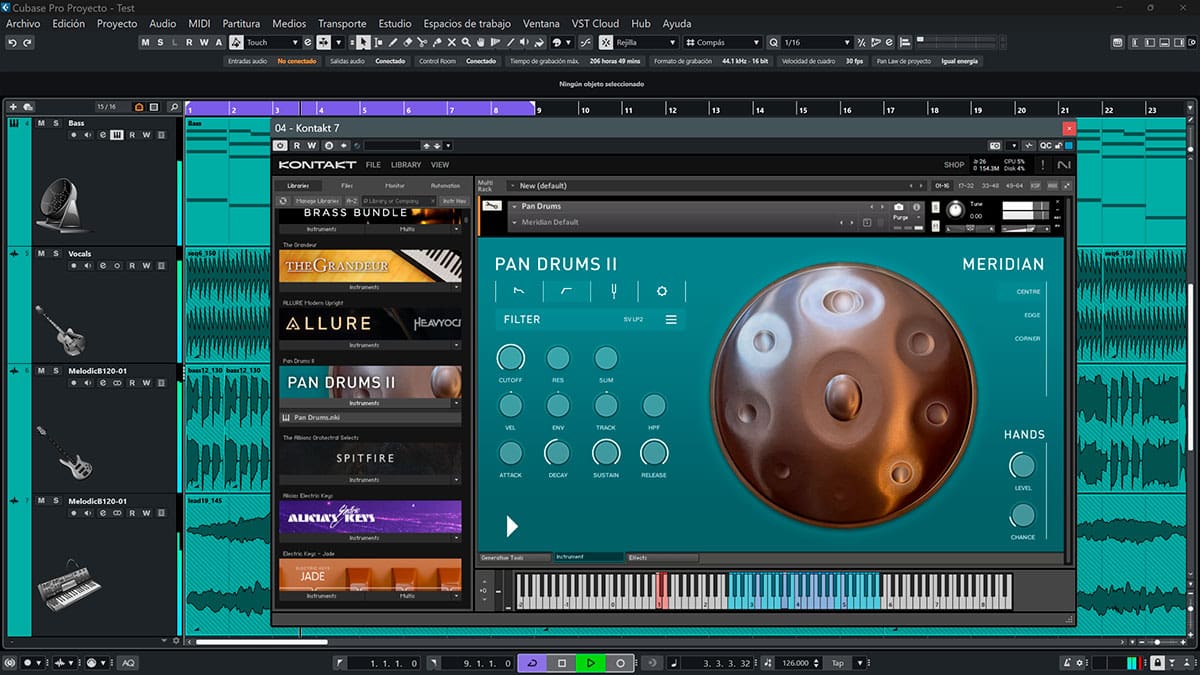Click the Native Instruments logo in Kontakt
Screen dimensions: 1200x675
(x=1063, y=165)
